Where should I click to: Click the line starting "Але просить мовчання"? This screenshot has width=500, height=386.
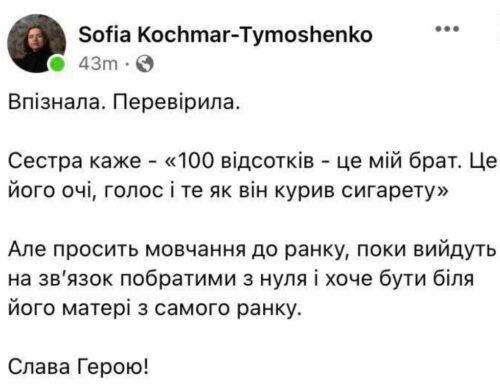point(252,250)
